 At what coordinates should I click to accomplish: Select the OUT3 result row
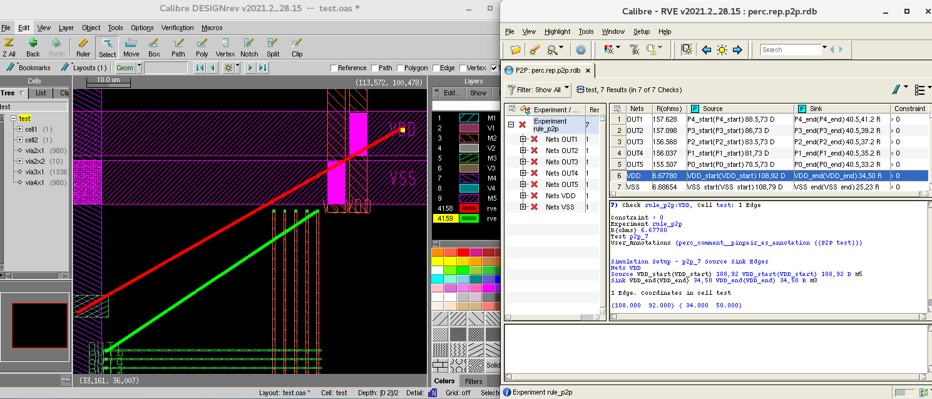tap(770, 142)
